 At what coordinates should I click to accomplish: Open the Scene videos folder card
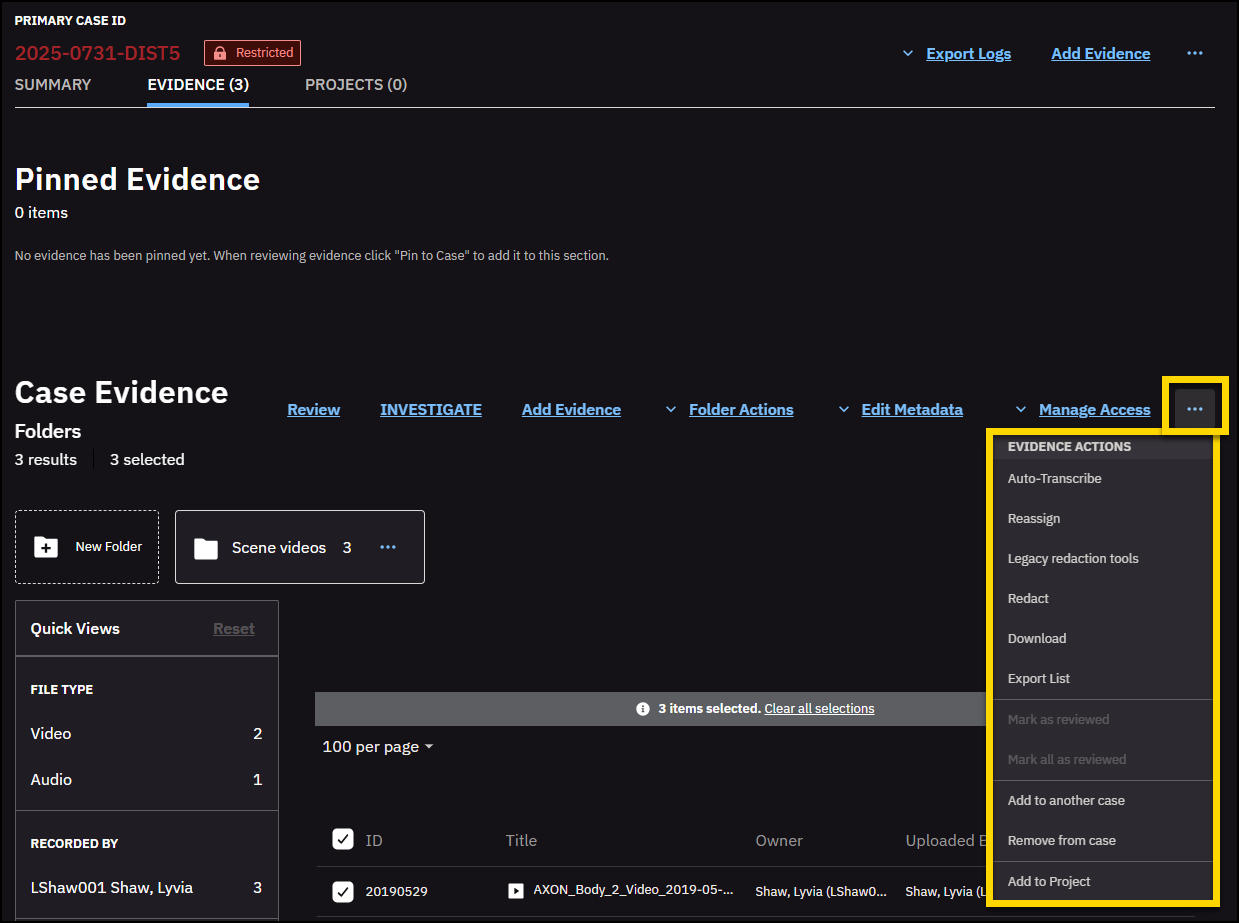300,547
